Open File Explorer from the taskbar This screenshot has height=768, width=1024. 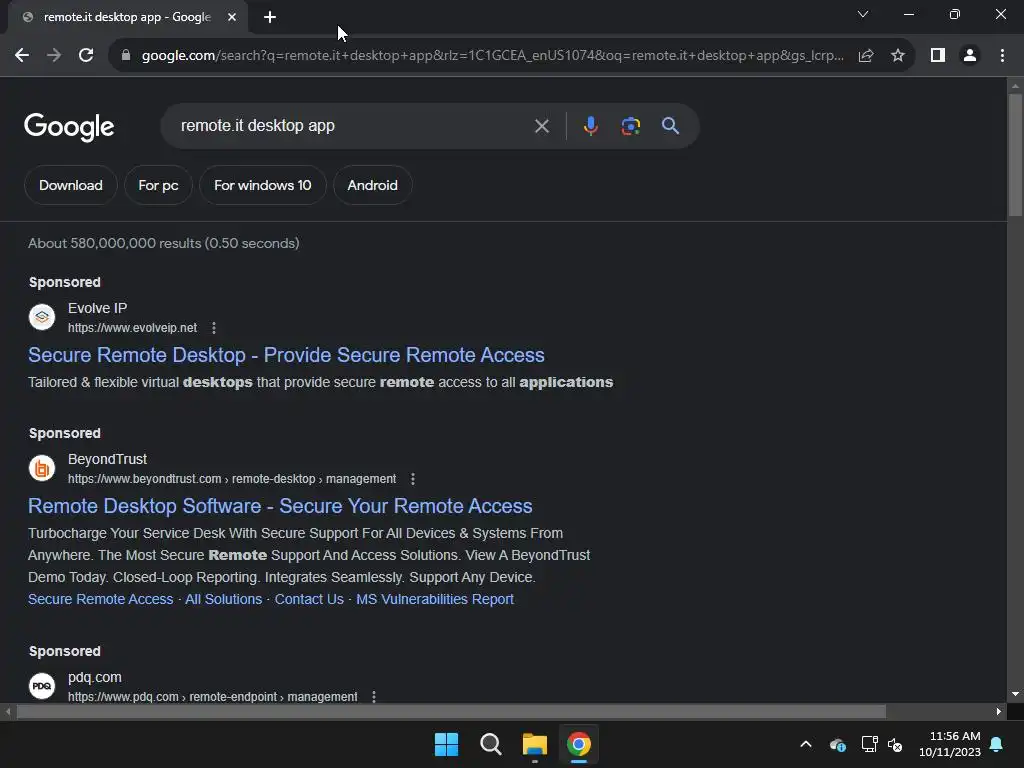pyautogui.click(x=534, y=744)
